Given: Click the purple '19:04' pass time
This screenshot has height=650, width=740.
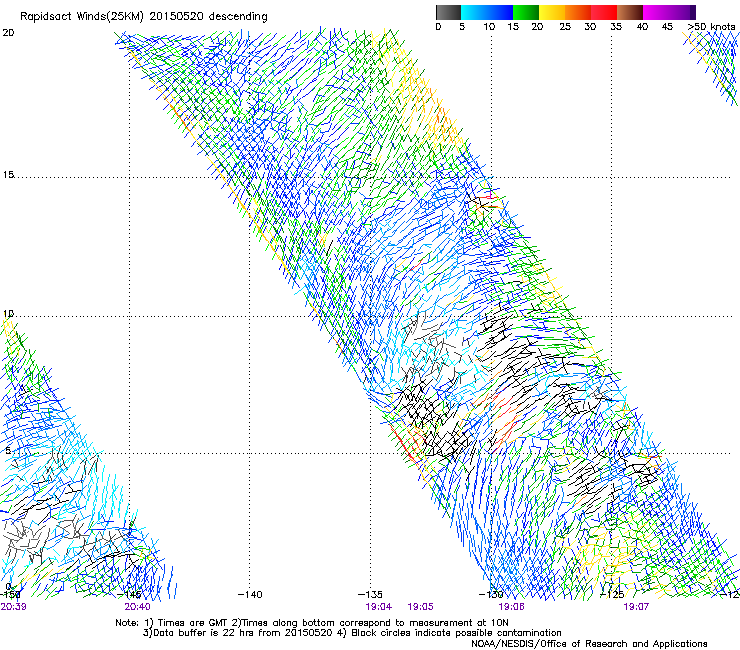Looking at the screenshot, I should point(378,607).
